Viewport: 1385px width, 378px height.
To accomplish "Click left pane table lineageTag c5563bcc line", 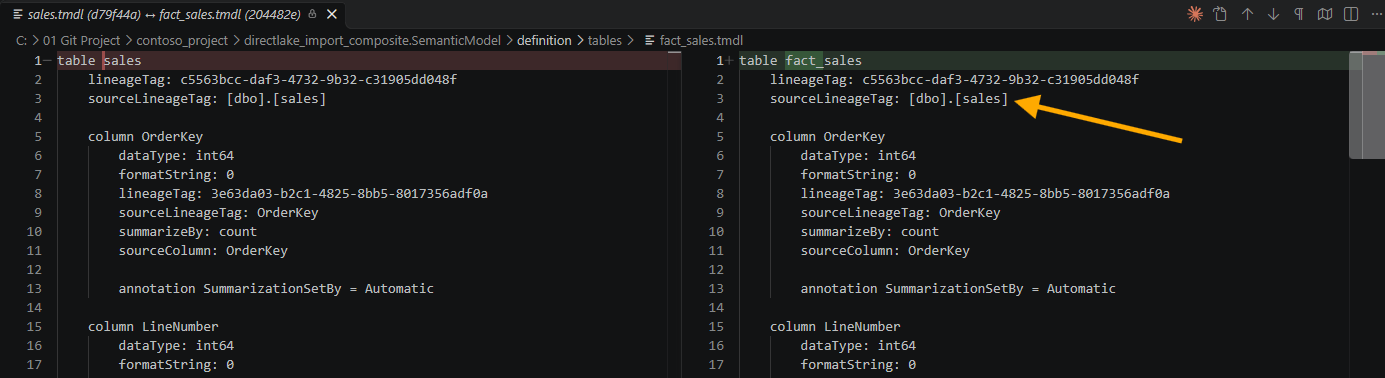I will click(273, 80).
